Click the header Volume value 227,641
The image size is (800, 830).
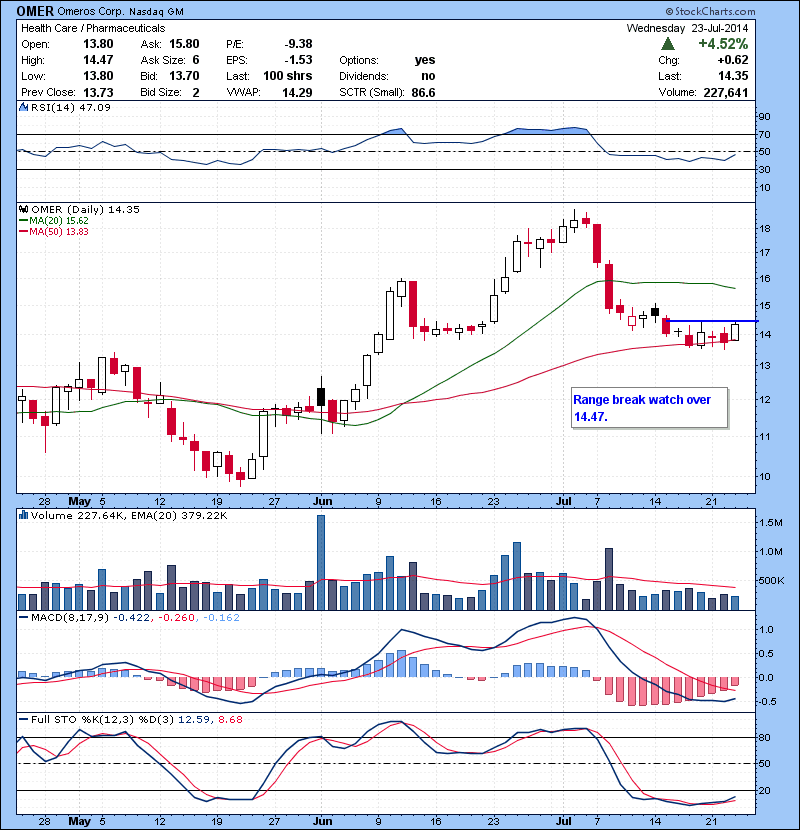[x=725, y=93]
